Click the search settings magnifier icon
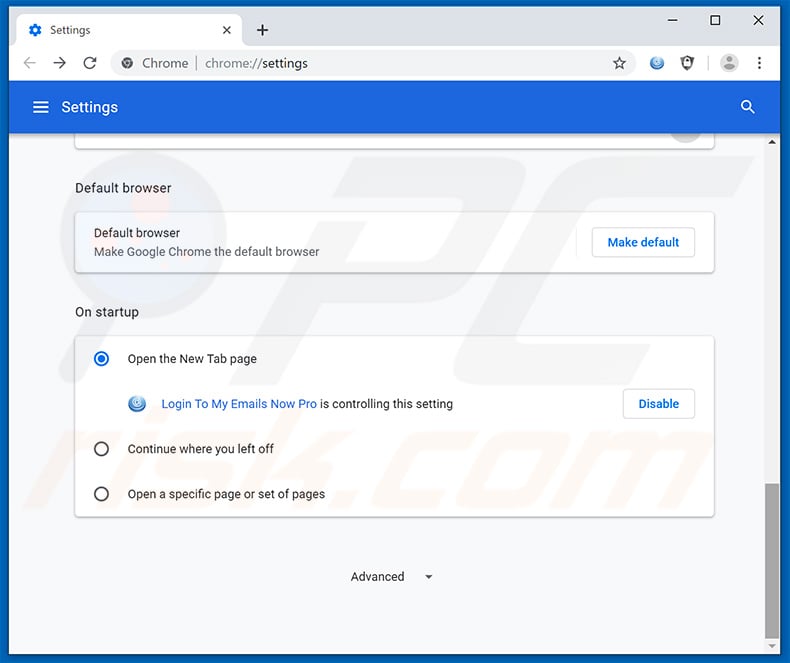The image size is (790, 663). (x=747, y=107)
